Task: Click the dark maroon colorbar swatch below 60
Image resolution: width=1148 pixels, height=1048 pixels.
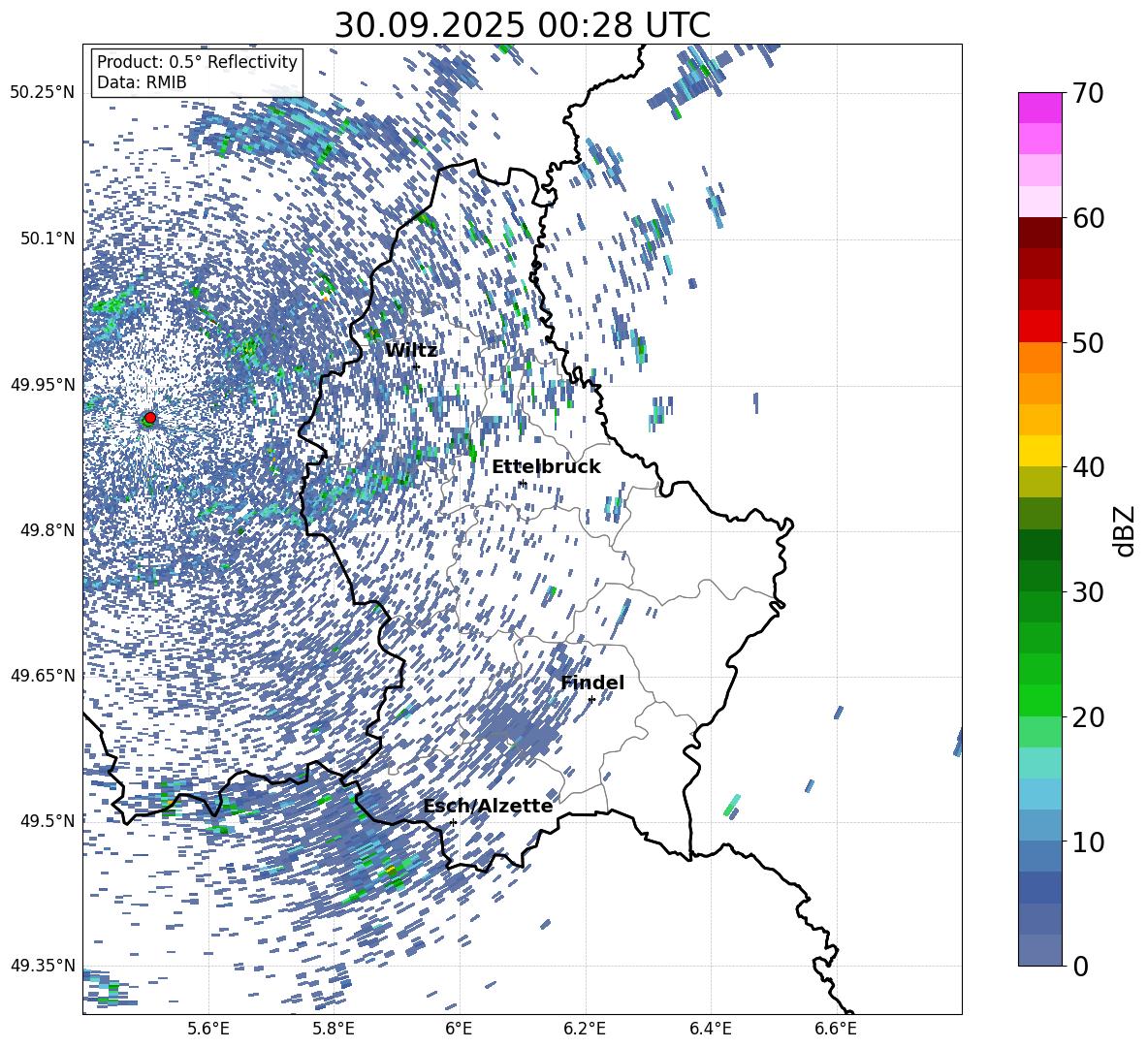Action: coord(1039,234)
